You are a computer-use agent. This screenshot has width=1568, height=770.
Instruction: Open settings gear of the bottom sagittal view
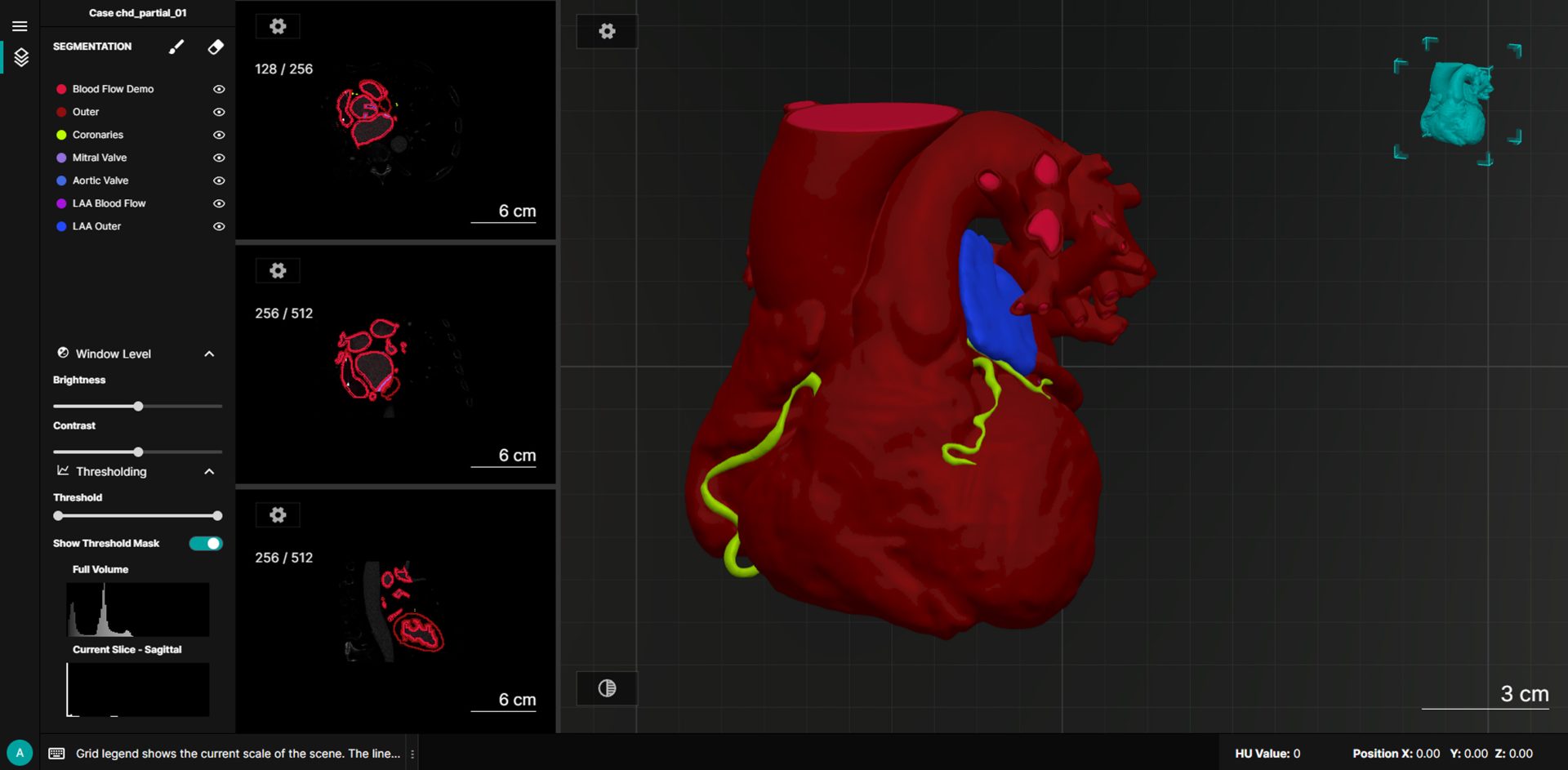tap(278, 515)
